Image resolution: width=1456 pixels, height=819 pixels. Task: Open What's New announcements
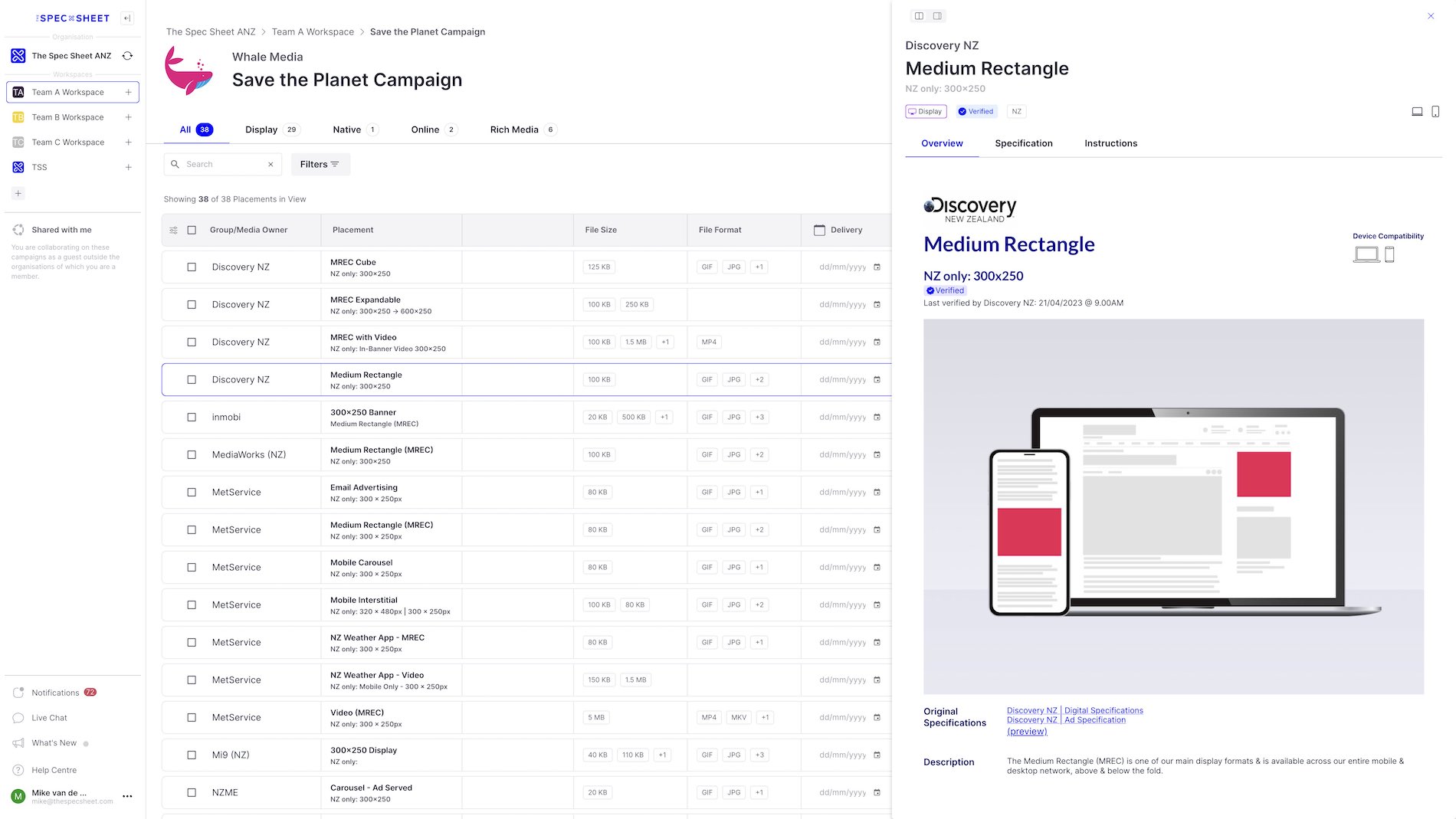[x=54, y=743]
